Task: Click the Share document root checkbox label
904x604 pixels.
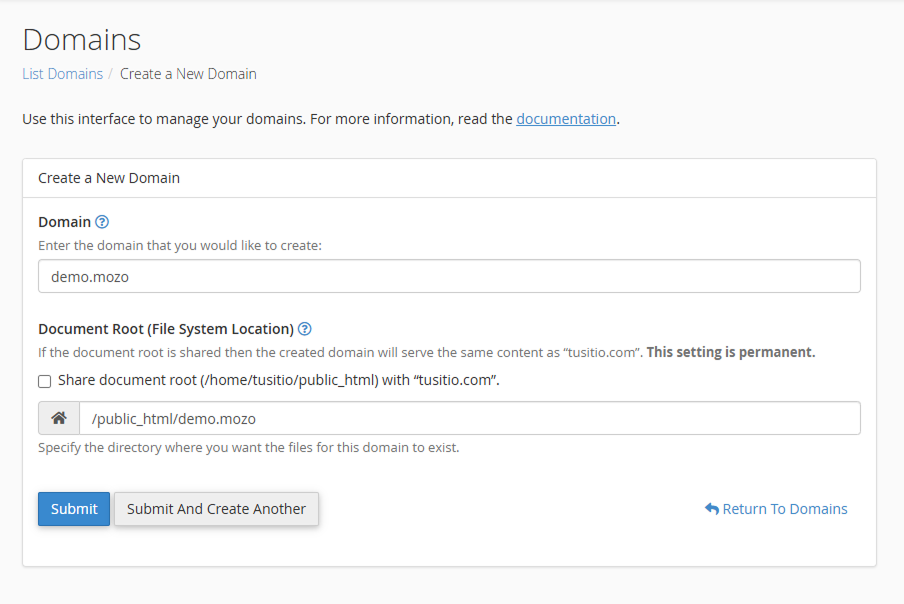Action: [278, 380]
